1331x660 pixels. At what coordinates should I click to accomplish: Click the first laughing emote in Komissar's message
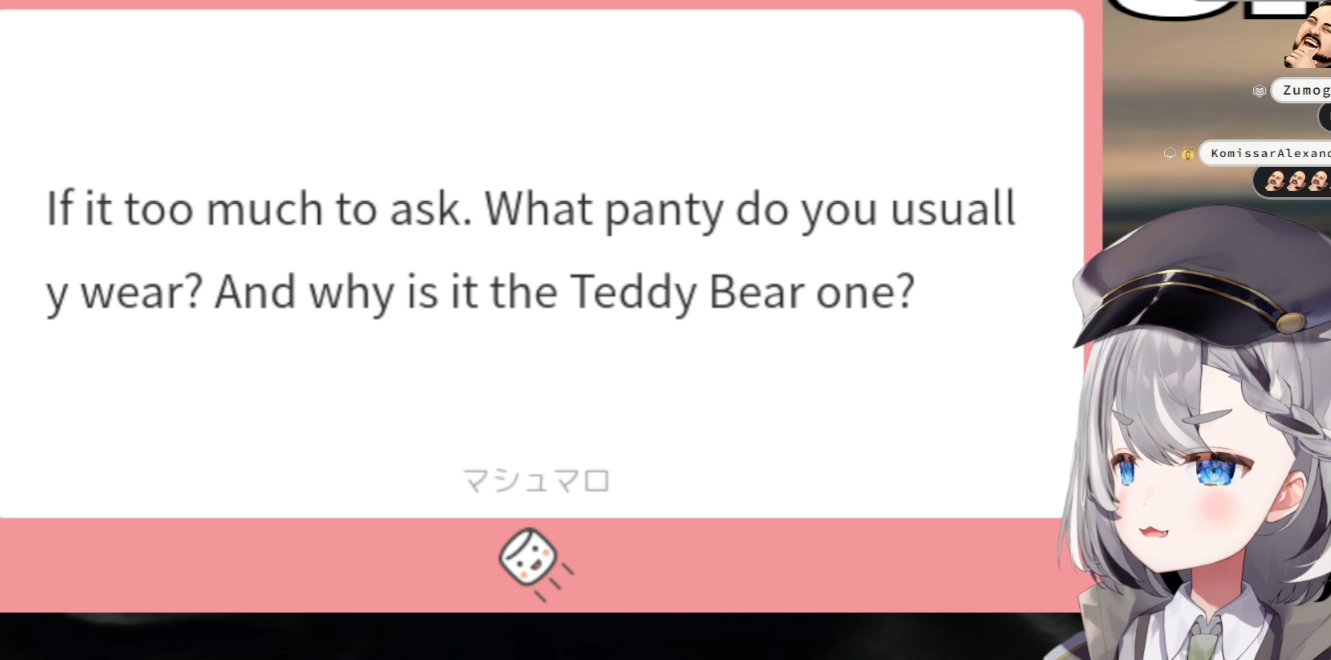[x=1275, y=181]
